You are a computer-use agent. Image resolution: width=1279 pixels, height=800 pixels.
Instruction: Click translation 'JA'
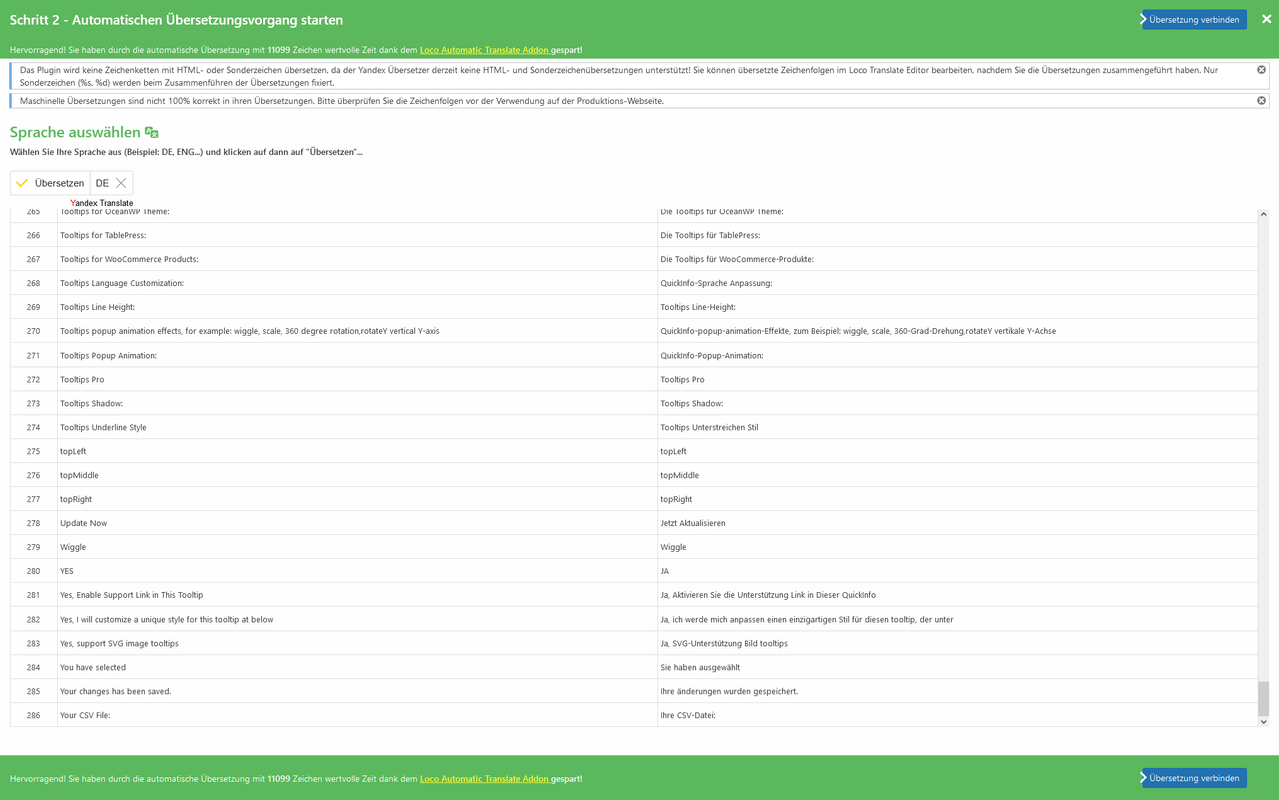pos(665,571)
